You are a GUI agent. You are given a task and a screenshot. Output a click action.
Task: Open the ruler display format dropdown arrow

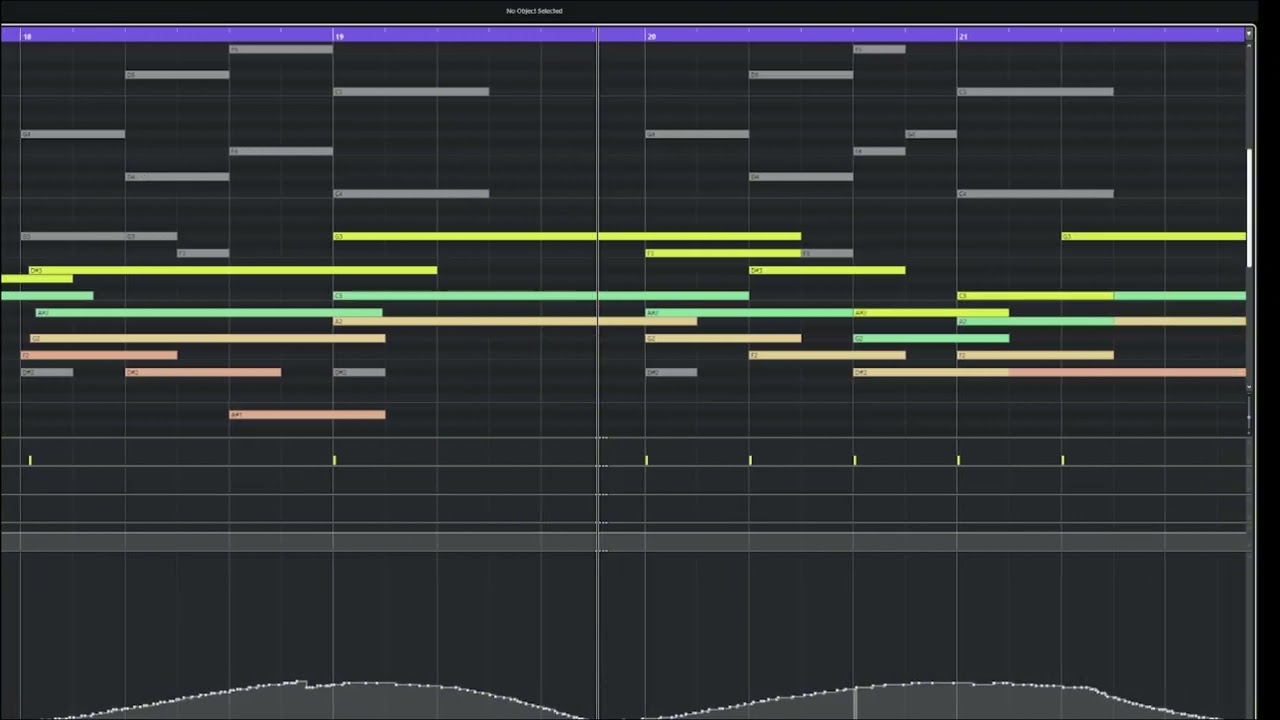[x=1248, y=35]
